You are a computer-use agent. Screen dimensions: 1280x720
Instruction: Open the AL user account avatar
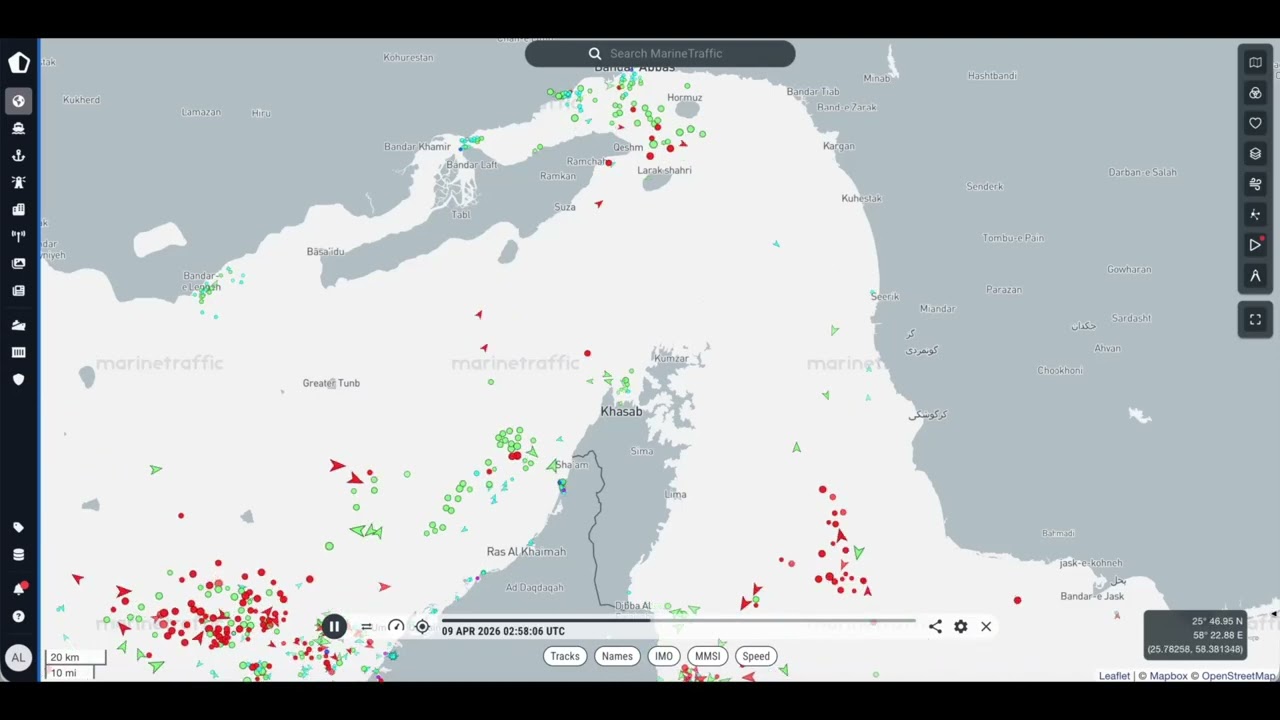pos(18,657)
